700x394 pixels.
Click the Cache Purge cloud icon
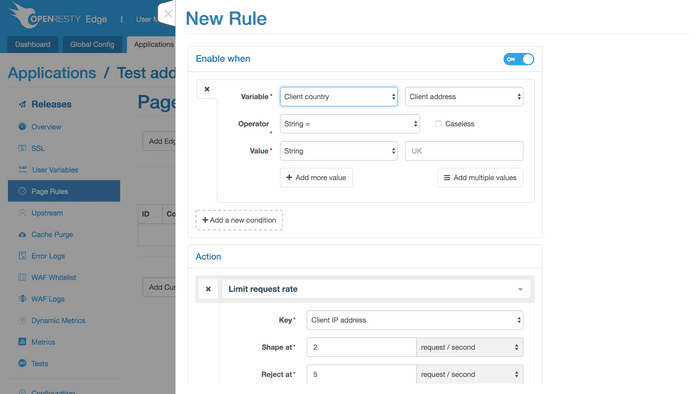22,234
